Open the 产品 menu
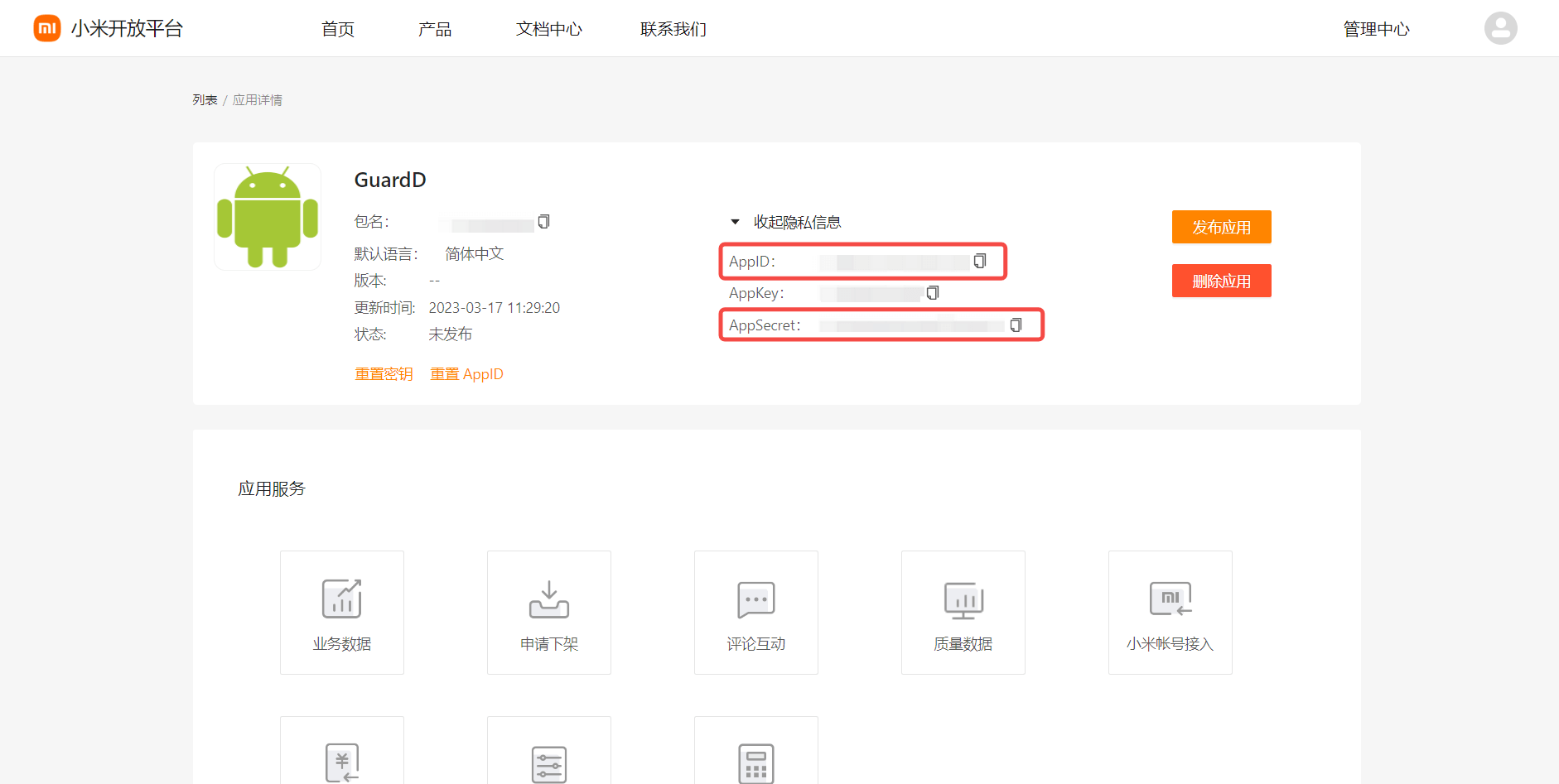Image resolution: width=1559 pixels, height=784 pixels. pos(435,29)
